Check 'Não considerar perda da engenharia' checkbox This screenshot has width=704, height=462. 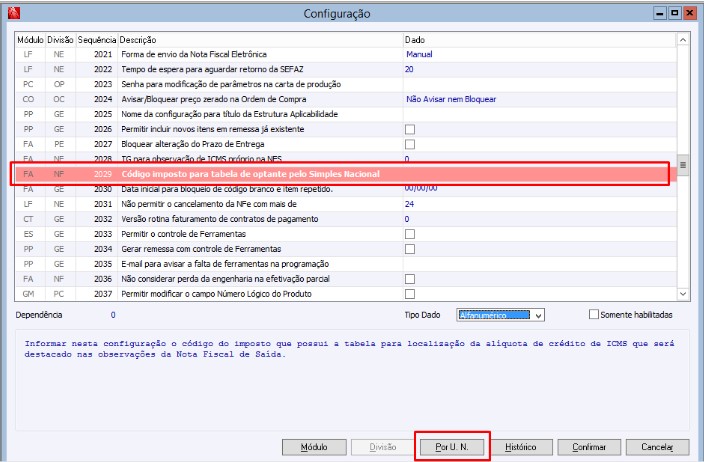(409, 279)
